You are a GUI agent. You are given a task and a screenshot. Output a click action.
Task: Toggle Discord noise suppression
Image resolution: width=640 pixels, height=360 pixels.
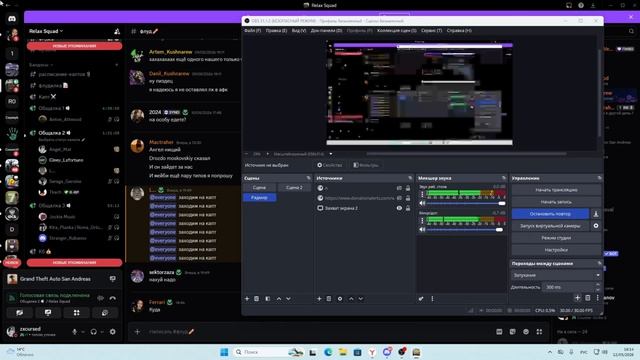(100, 298)
